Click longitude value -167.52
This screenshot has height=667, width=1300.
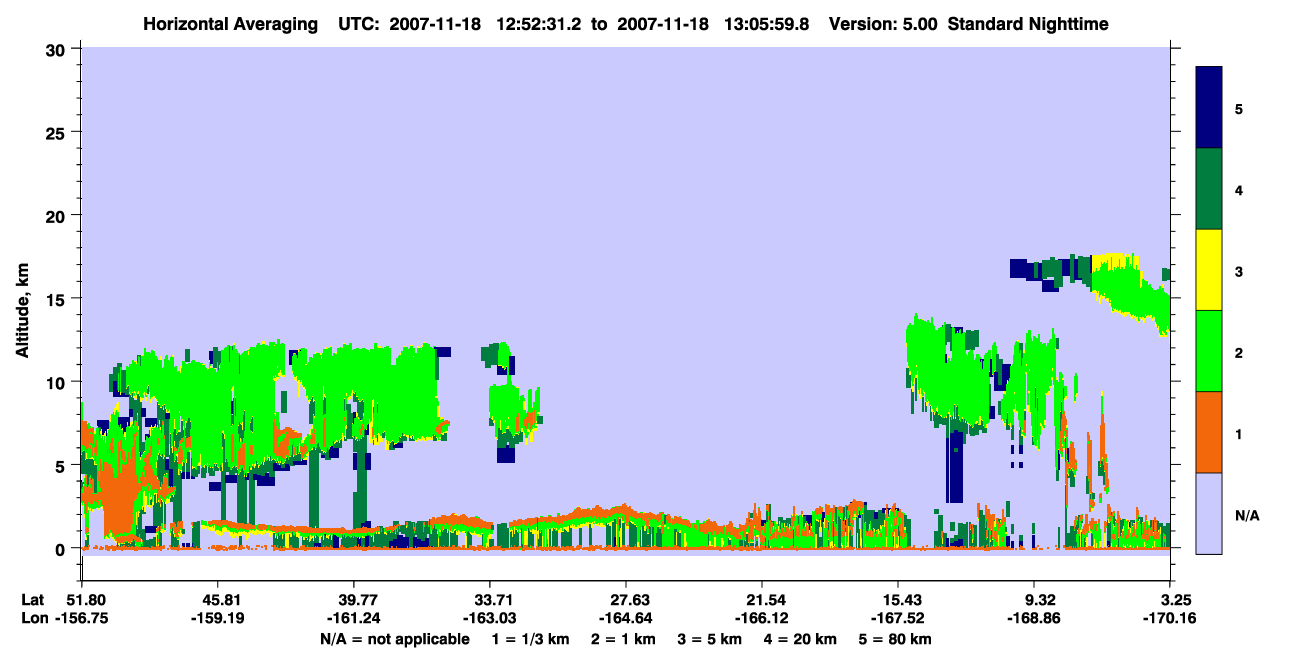[x=898, y=619]
